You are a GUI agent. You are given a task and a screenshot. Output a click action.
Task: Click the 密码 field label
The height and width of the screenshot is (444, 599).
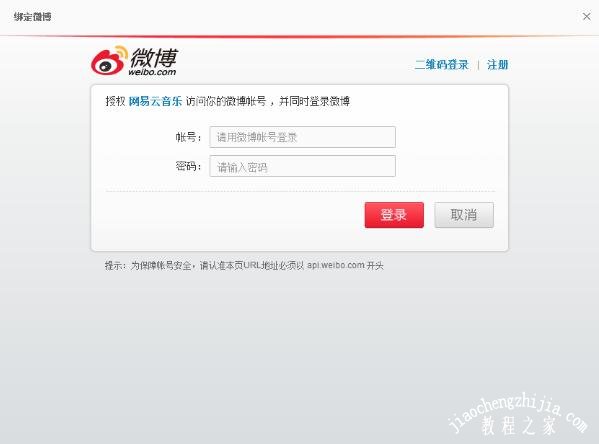pos(188,166)
